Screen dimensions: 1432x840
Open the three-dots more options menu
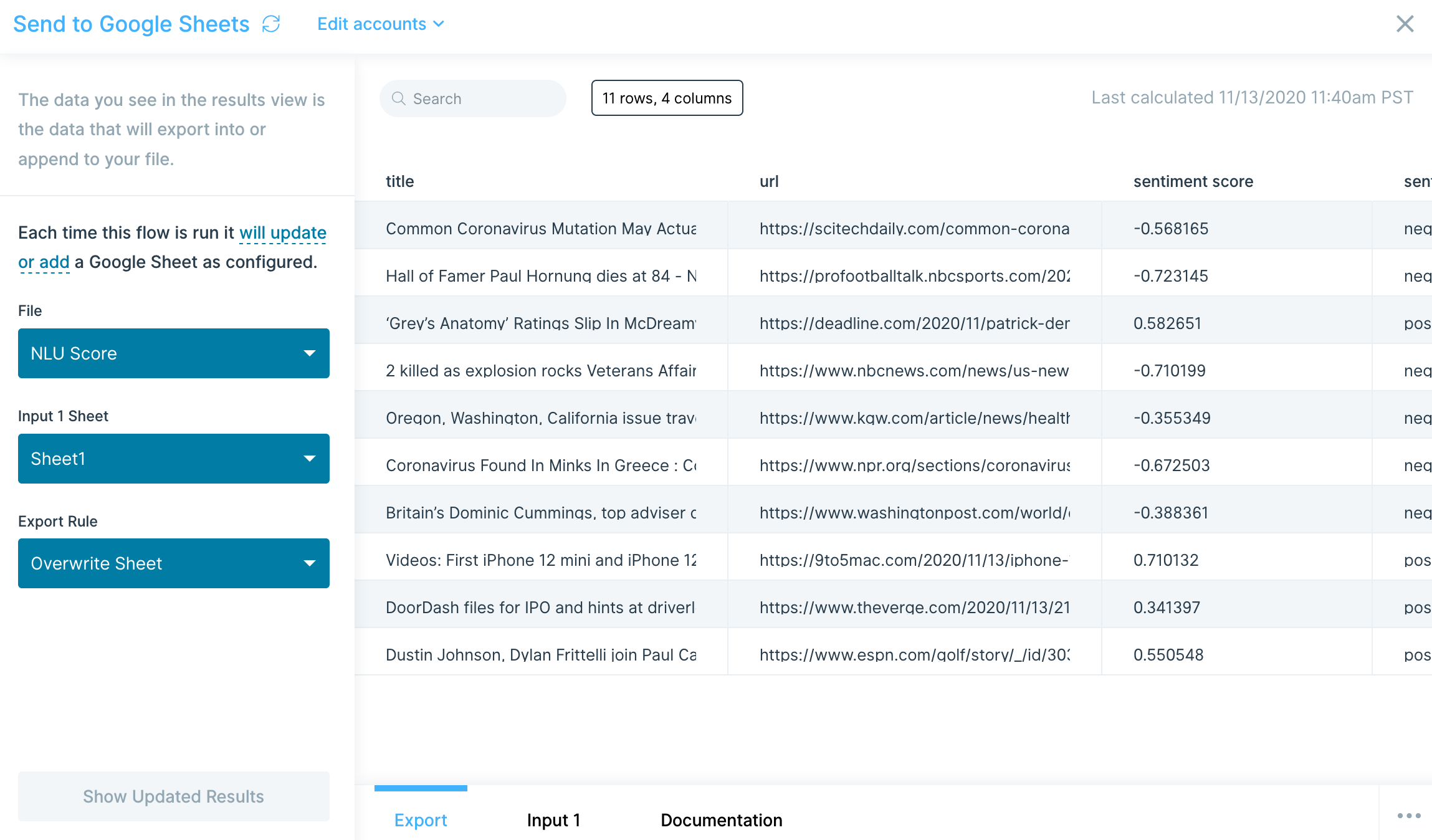[x=1408, y=816]
